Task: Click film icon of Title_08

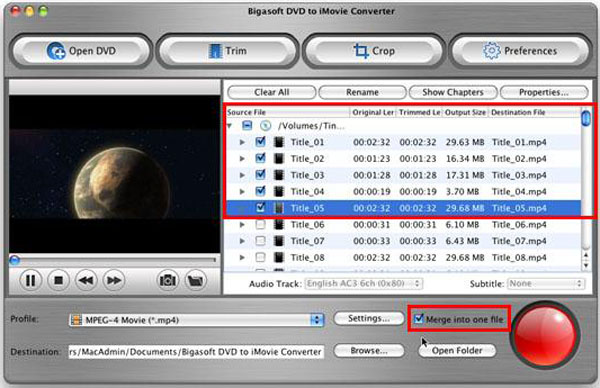Action: pos(279,258)
